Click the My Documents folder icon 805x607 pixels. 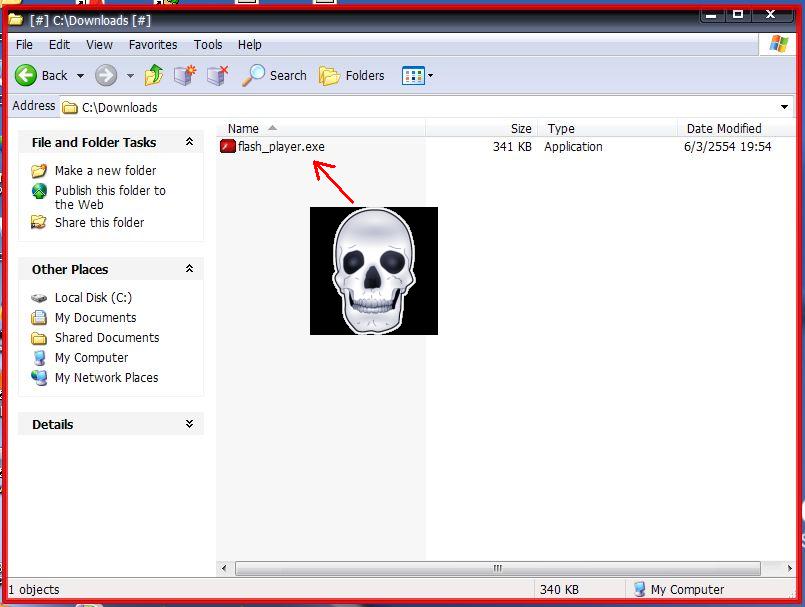point(39,317)
